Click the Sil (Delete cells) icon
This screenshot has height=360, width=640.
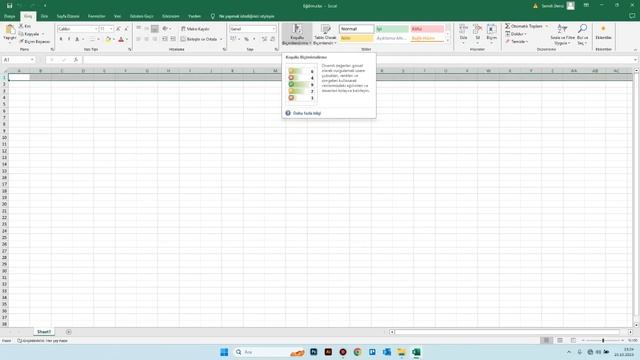[478, 29]
